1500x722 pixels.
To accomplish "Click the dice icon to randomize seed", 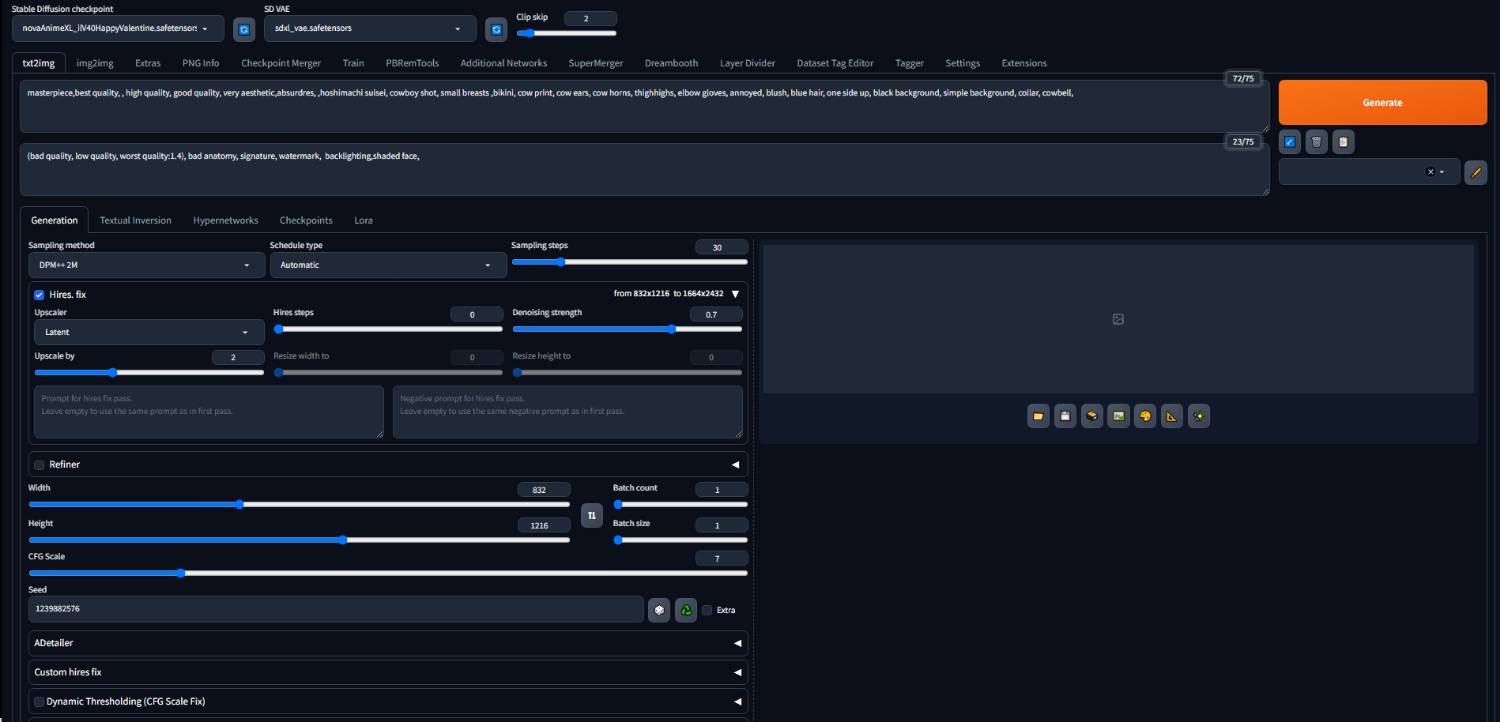I will click(659, 610).
